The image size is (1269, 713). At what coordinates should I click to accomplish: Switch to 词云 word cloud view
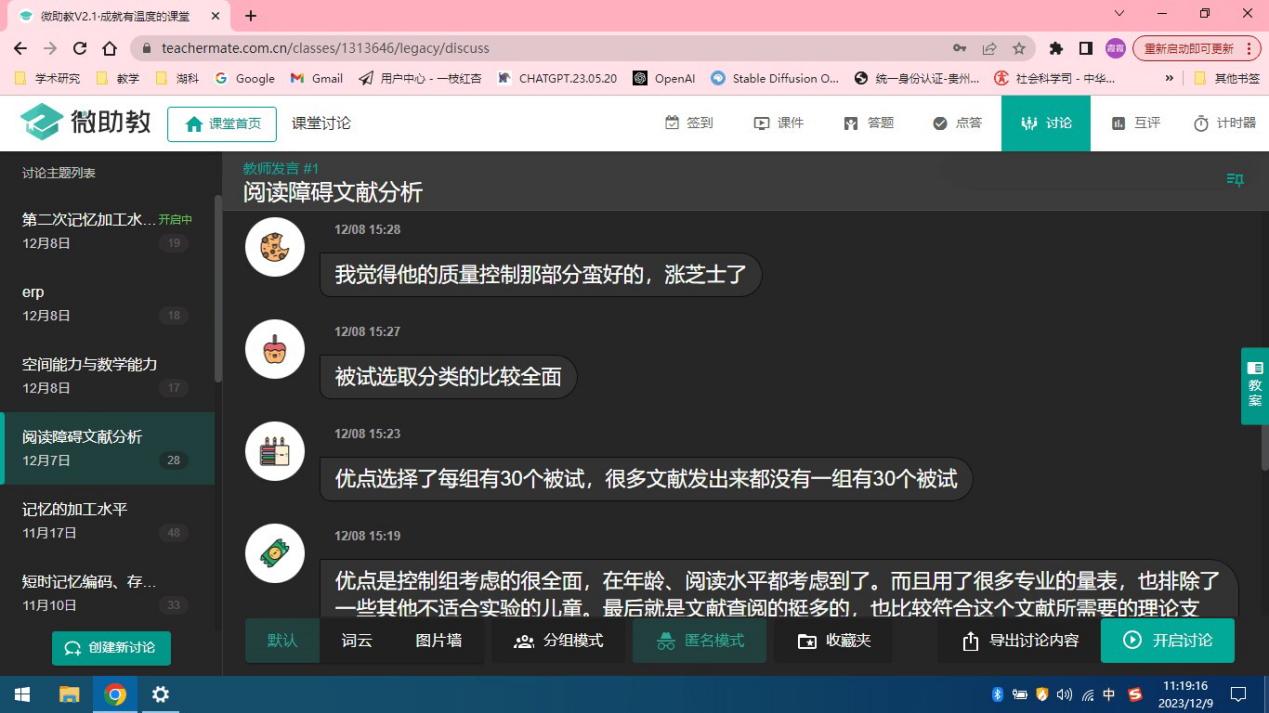click(x=356, y=641)
